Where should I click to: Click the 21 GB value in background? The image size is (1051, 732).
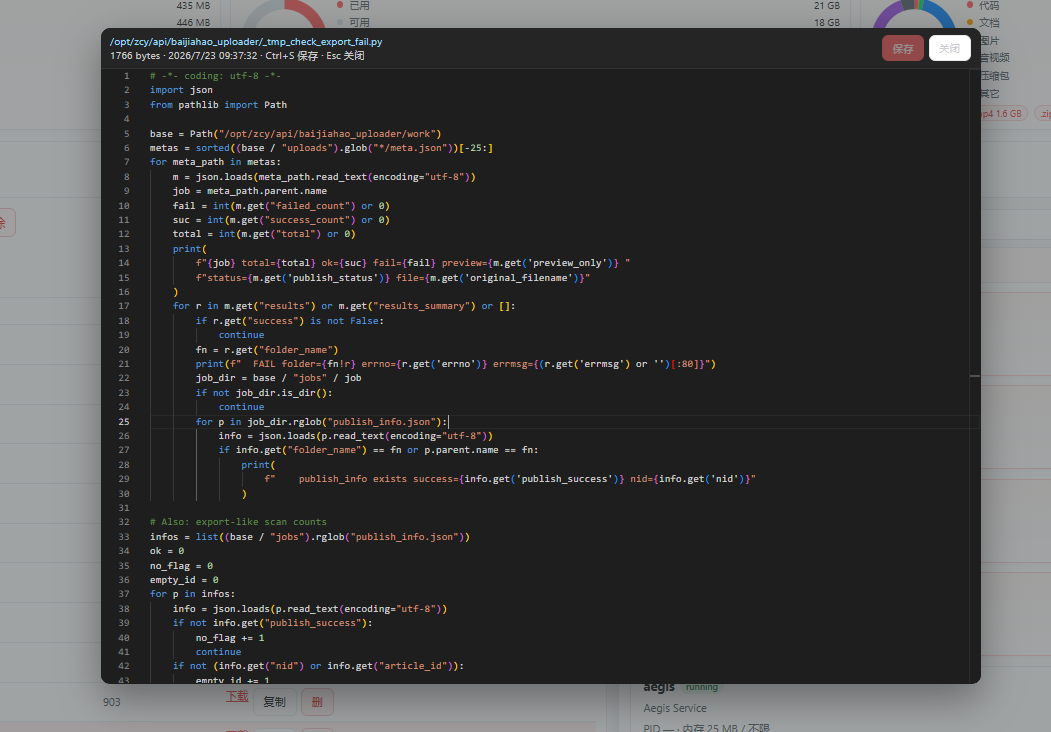(x=826, y=5)
